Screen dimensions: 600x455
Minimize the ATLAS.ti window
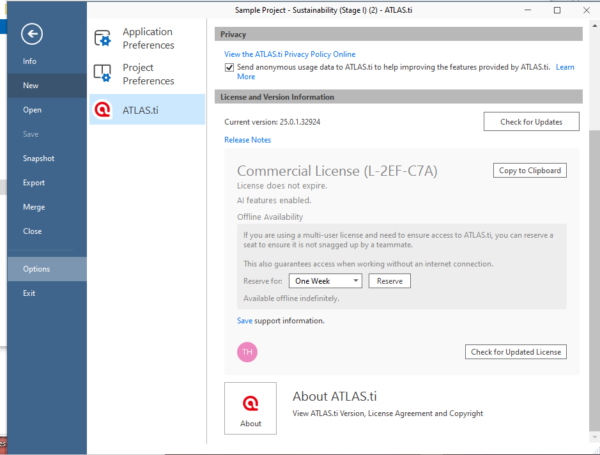tap(528, 10)
